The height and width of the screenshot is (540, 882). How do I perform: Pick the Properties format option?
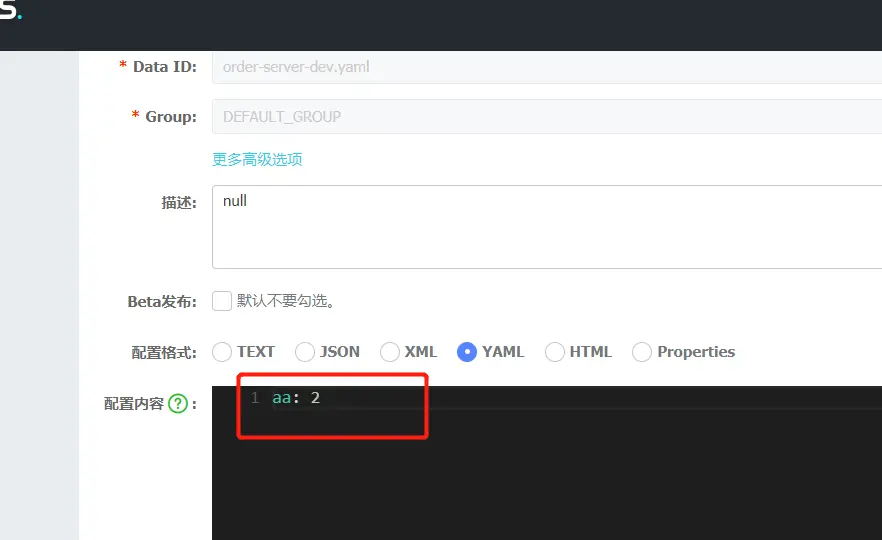(x=642, y=352)
